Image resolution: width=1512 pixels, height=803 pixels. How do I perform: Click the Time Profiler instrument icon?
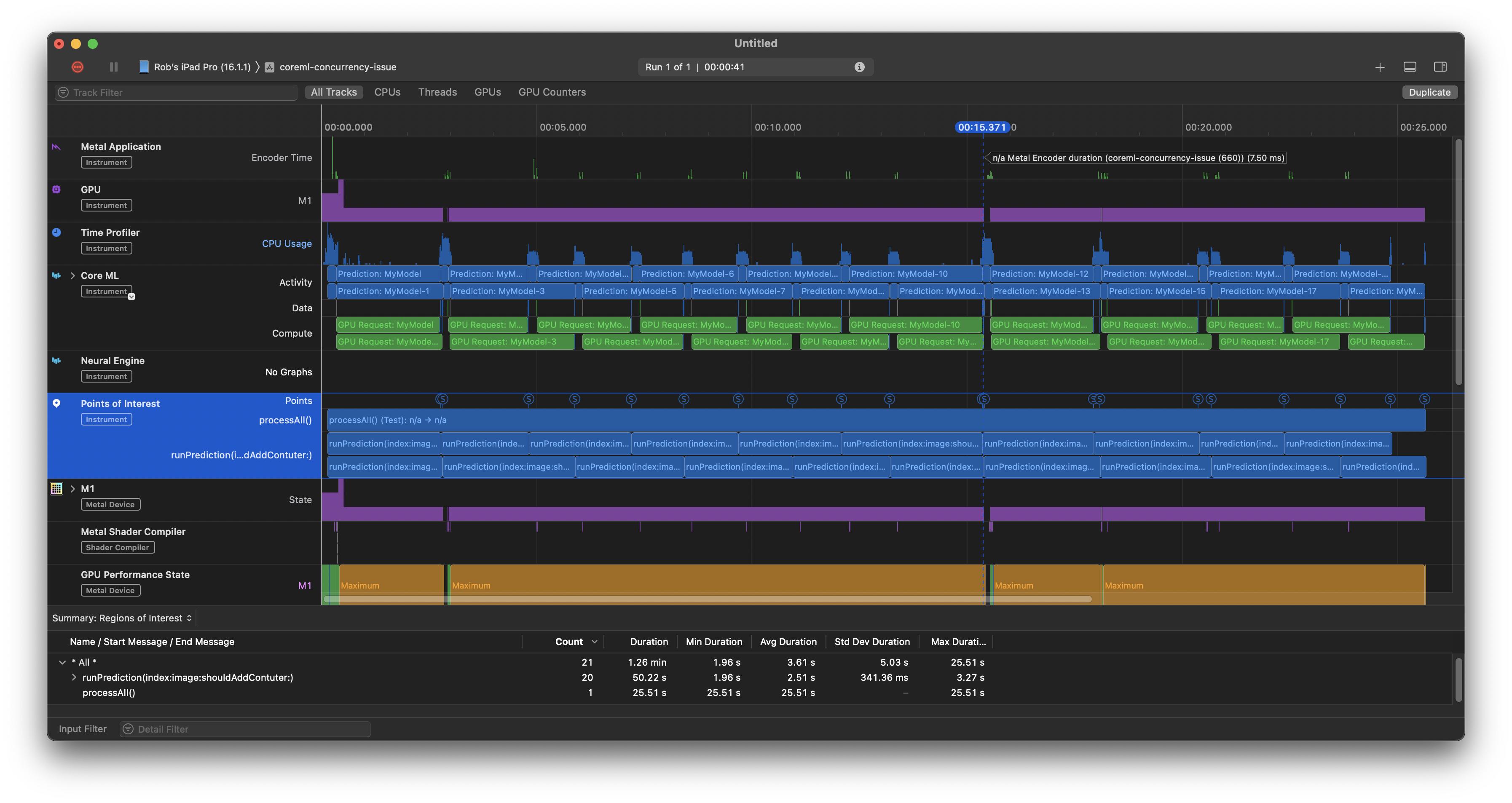click(57, 232)
